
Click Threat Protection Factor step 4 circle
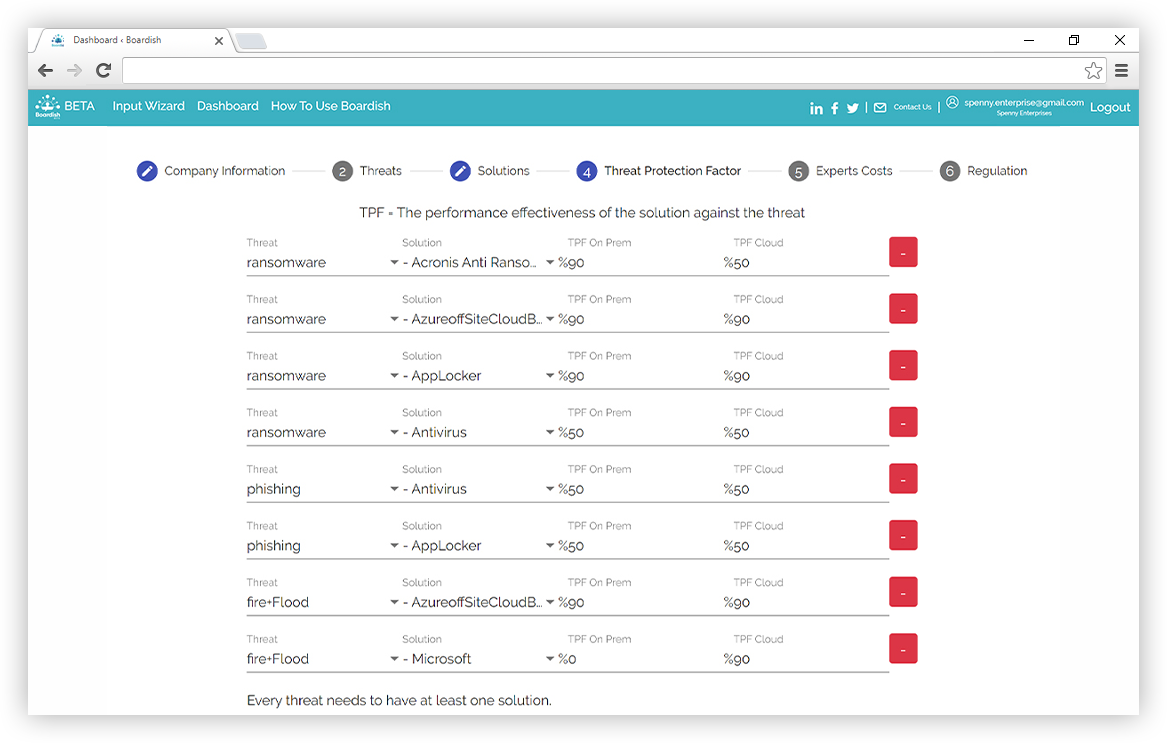[x=586, y=171]
